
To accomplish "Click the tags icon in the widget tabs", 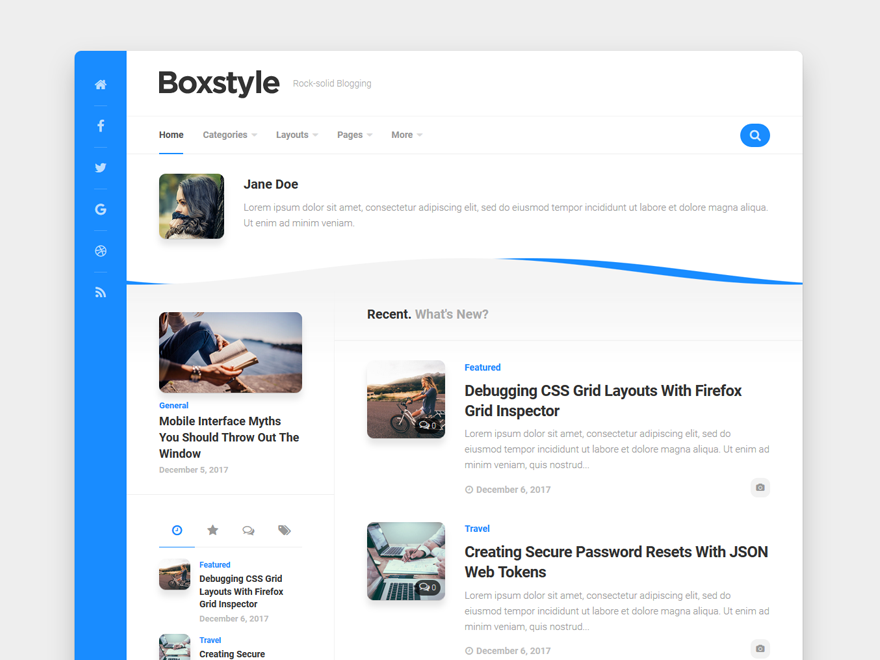I will click(x=284, y=530).
